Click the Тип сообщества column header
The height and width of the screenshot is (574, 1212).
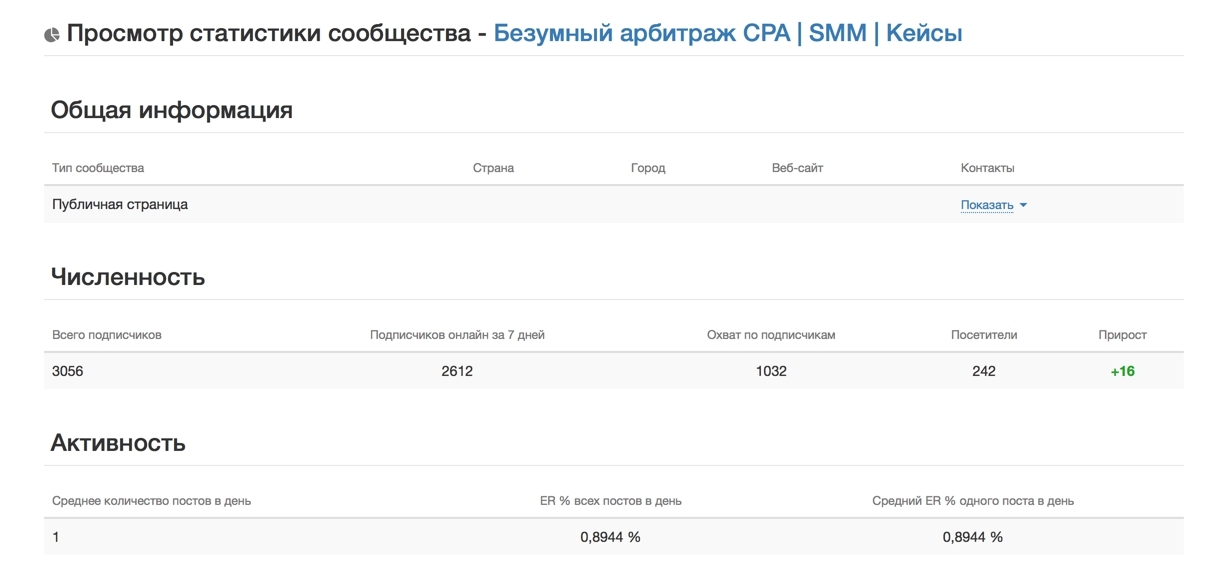98,168
